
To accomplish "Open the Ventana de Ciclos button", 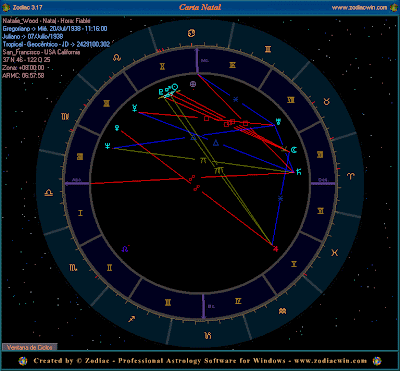I will (x=30, y=347).
